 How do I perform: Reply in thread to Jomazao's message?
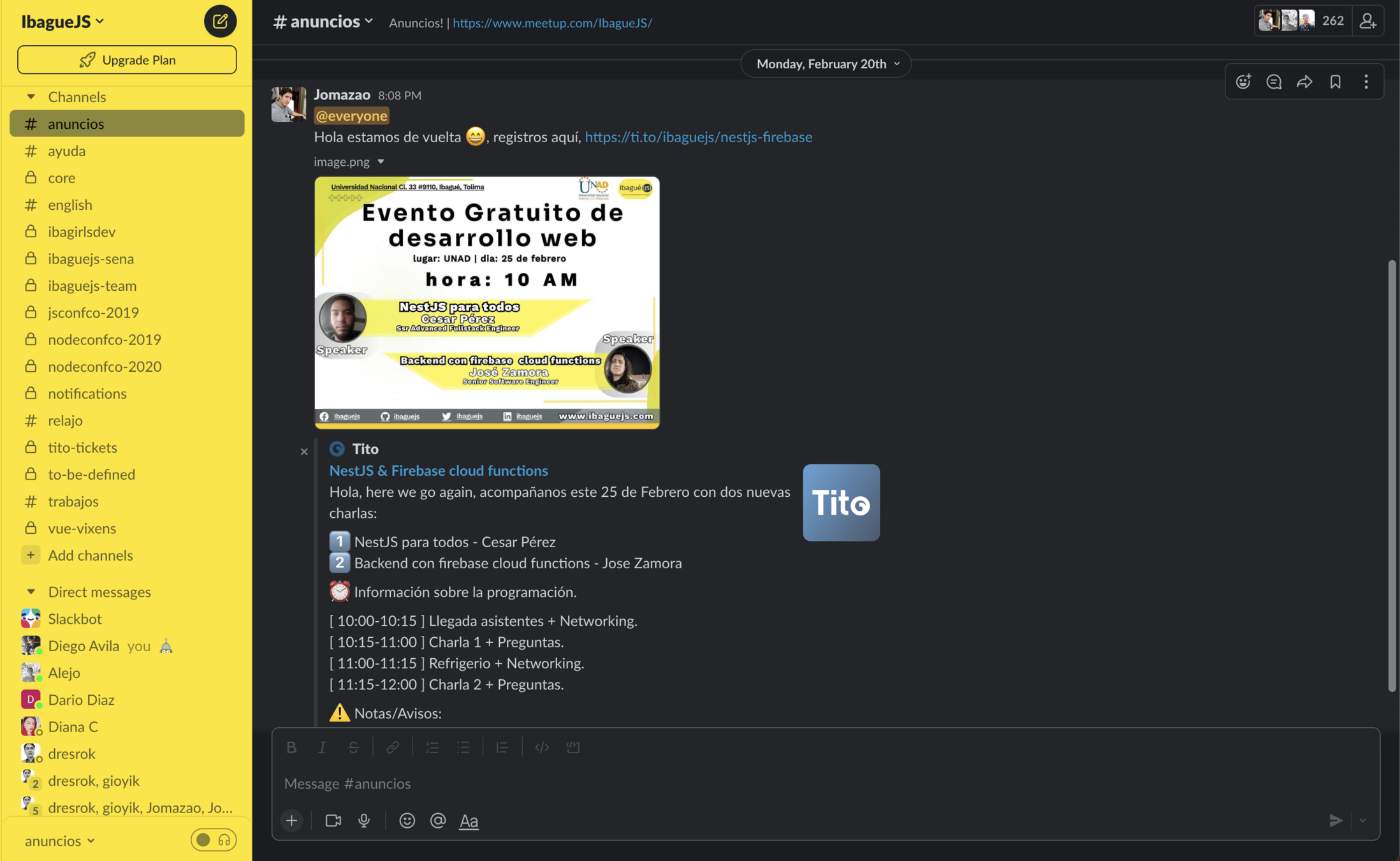pos(1274,82)
